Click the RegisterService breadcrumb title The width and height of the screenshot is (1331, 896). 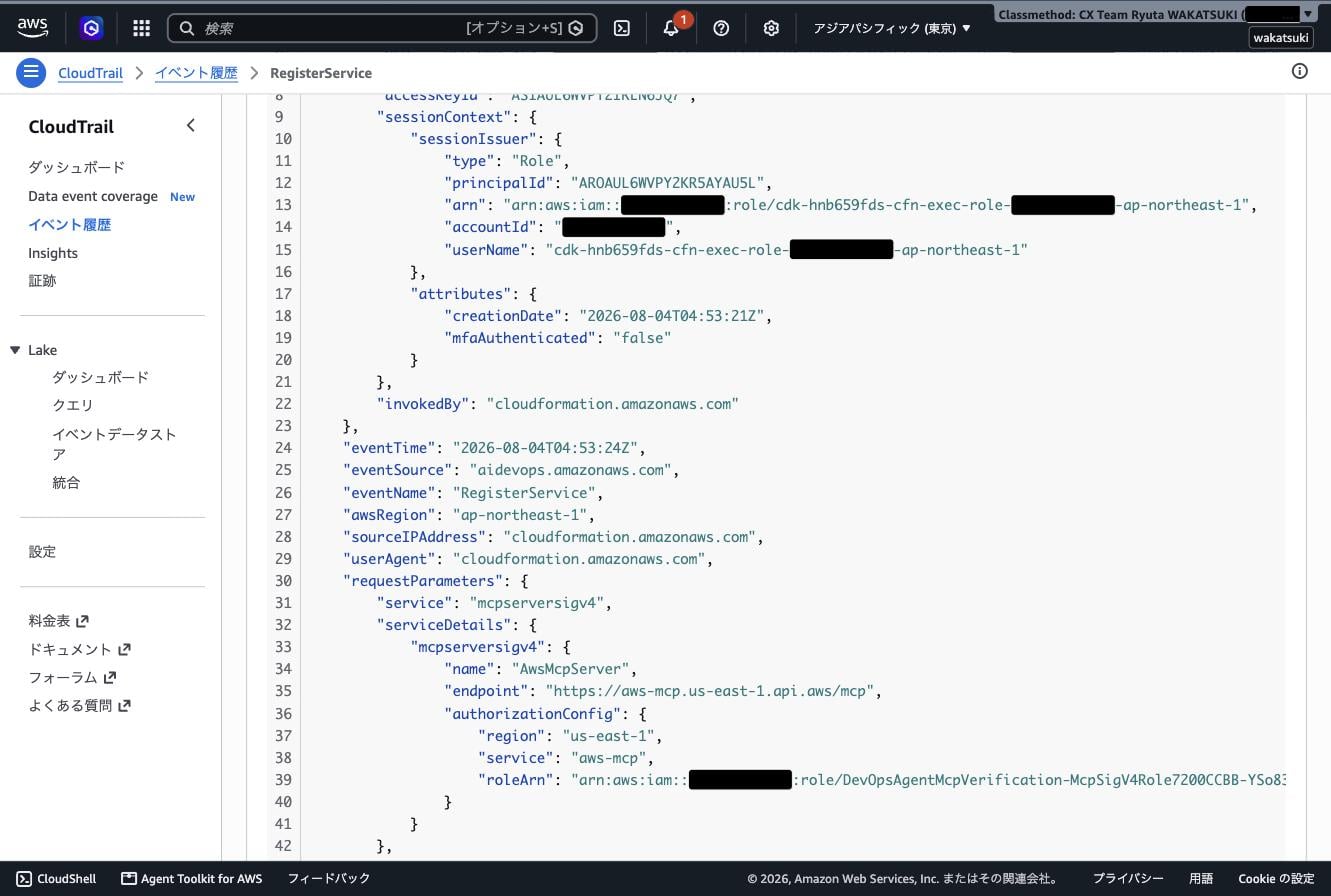pyautogui.click(x=321, y=73)
